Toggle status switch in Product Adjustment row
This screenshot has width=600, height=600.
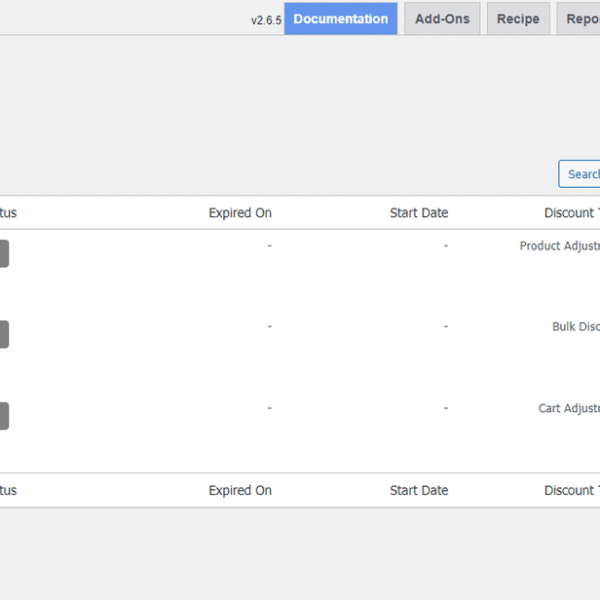click(3, 254)
